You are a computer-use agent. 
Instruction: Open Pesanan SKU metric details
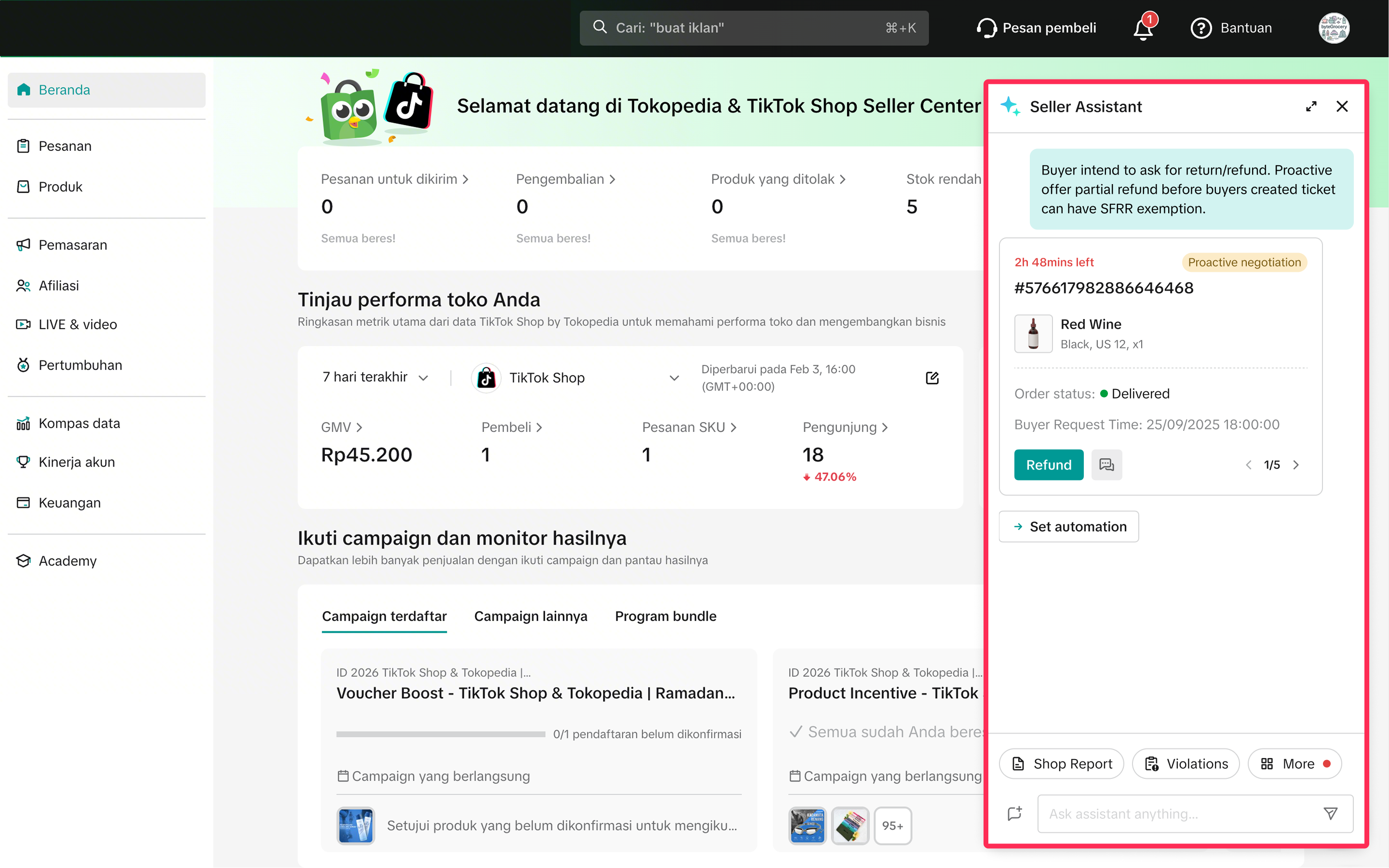coord(689,427)
